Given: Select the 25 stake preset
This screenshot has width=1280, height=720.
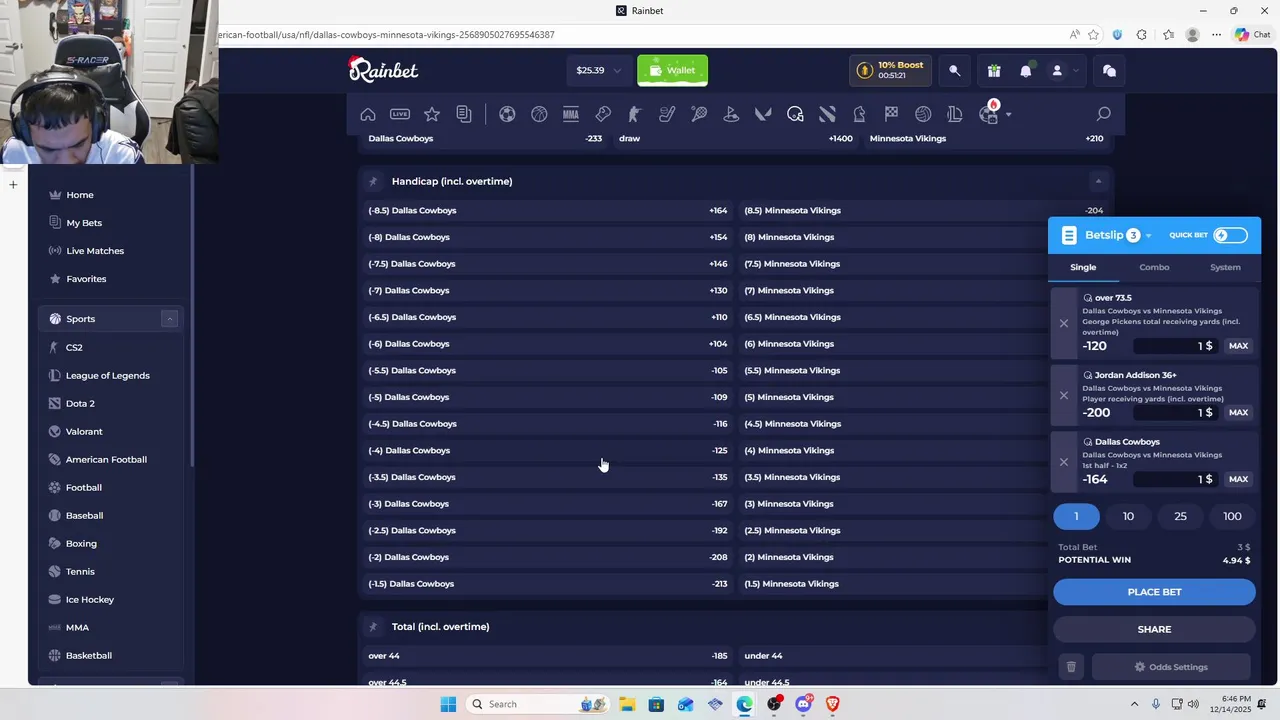Looking at the screenshot, I should tap(1180, 516).
